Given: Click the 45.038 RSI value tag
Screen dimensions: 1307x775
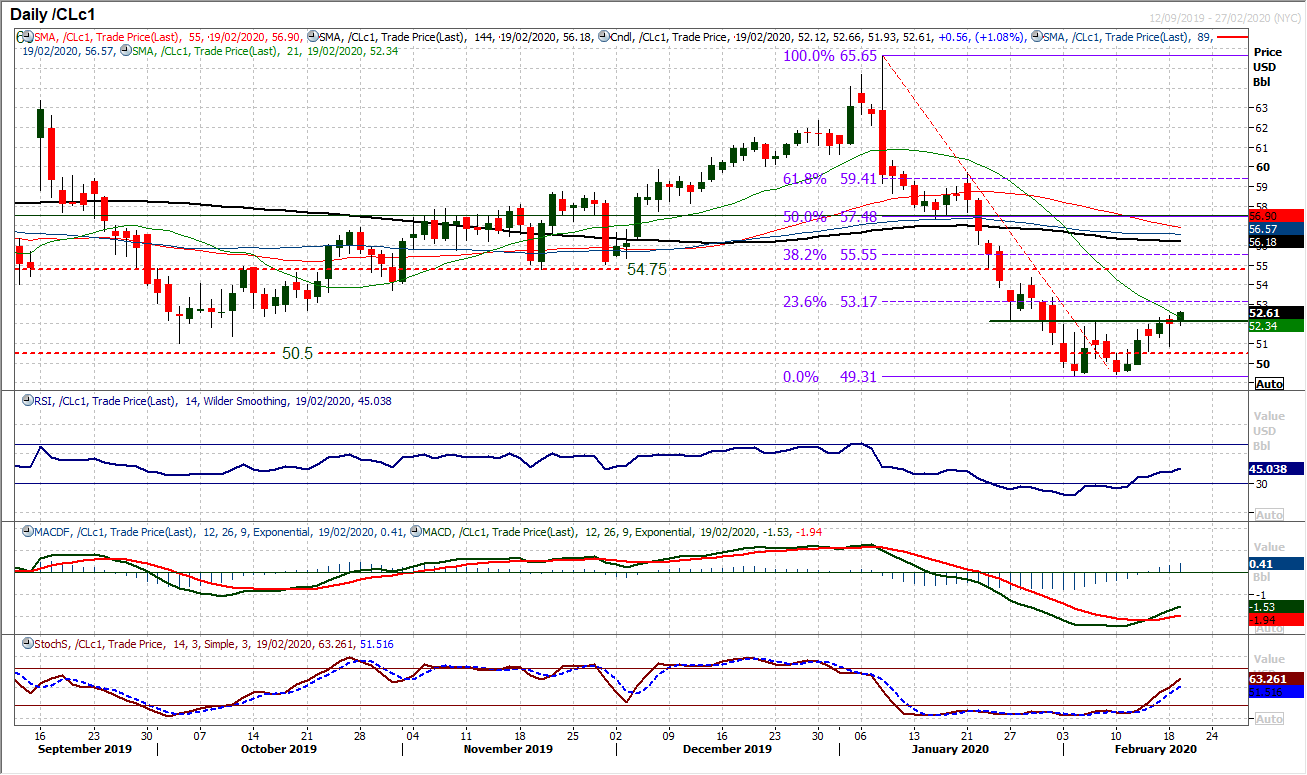Looking at the screenshot, I should click(1276, 468).
